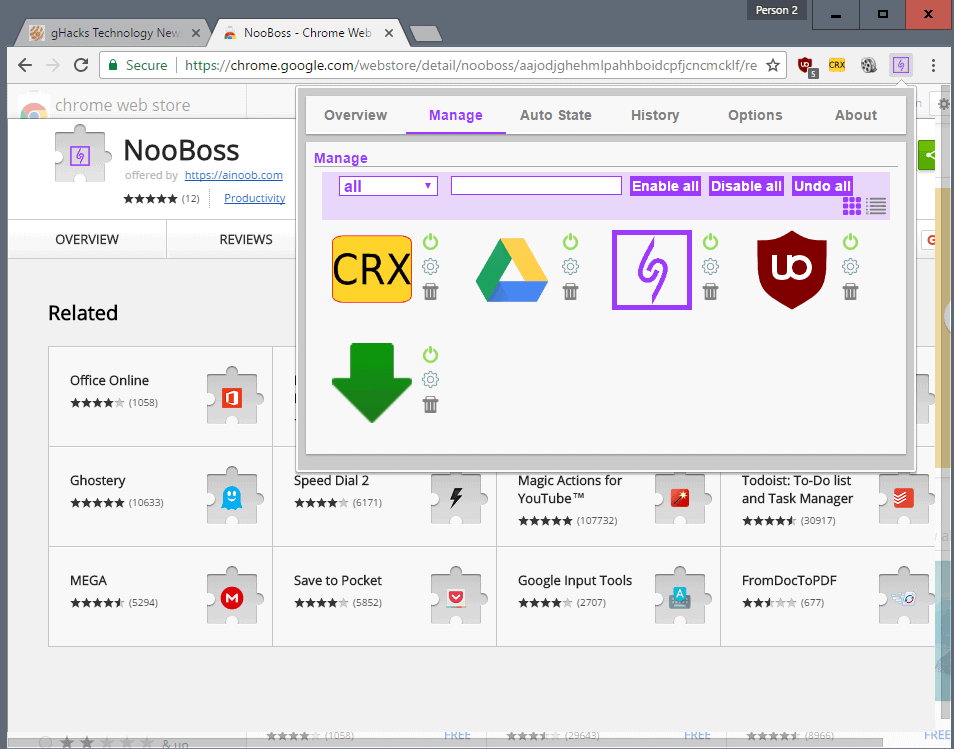This screenshot has height=749, width=954.
Task: Click the NooBoss icon in Chrome toolbar
Action: (901, 64)
